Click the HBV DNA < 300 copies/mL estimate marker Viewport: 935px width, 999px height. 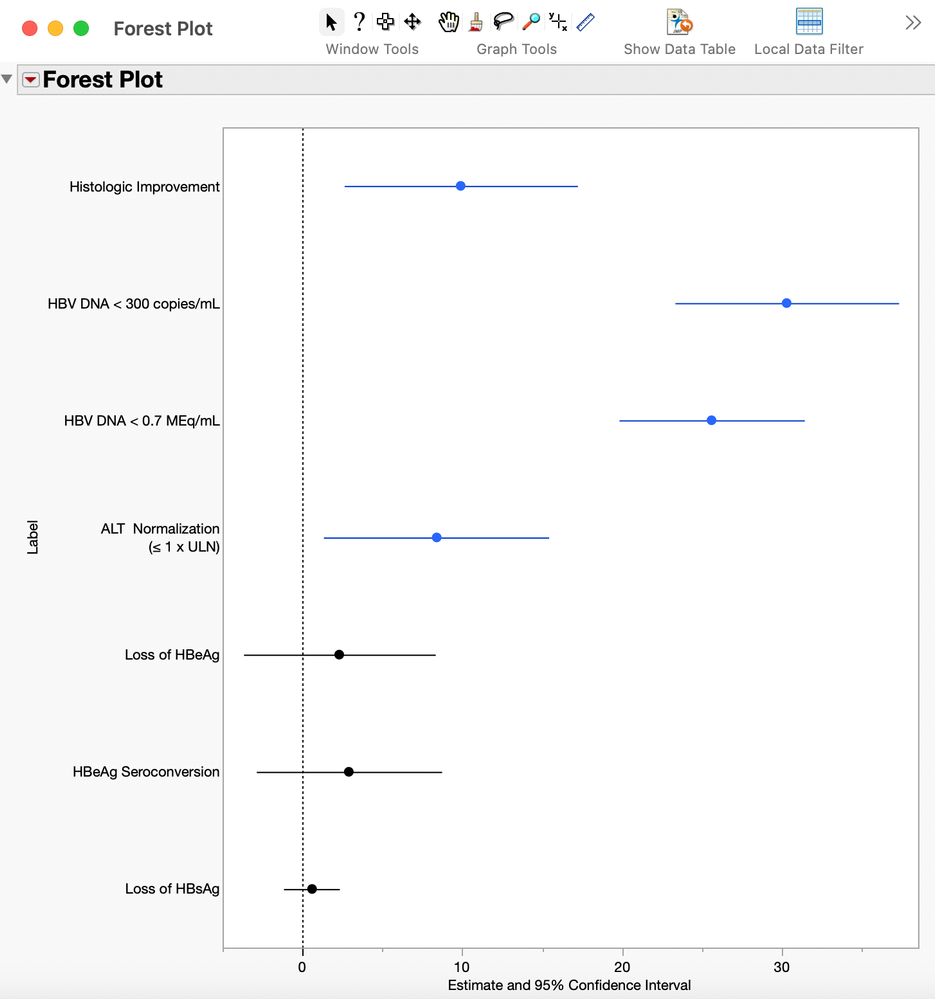786,303
